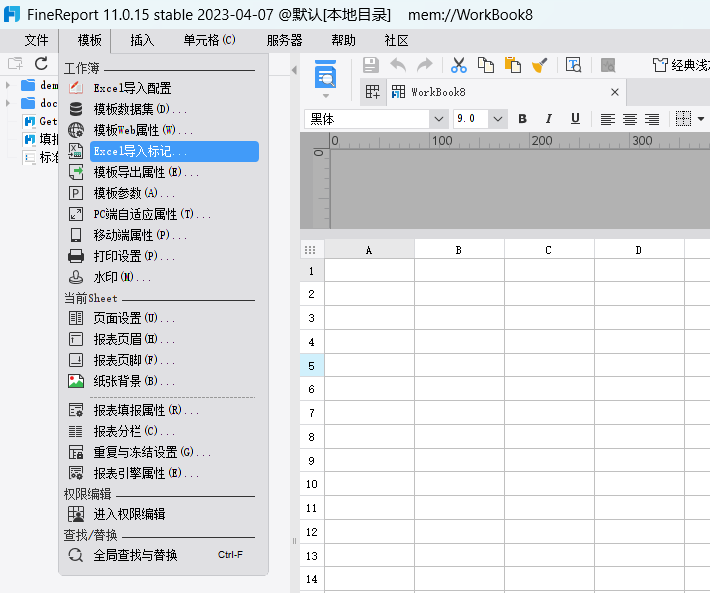This screenshot has width=710, height=593.
Task: Open 报表引擎属性(E) menu entry
Action: coord(163,473)
